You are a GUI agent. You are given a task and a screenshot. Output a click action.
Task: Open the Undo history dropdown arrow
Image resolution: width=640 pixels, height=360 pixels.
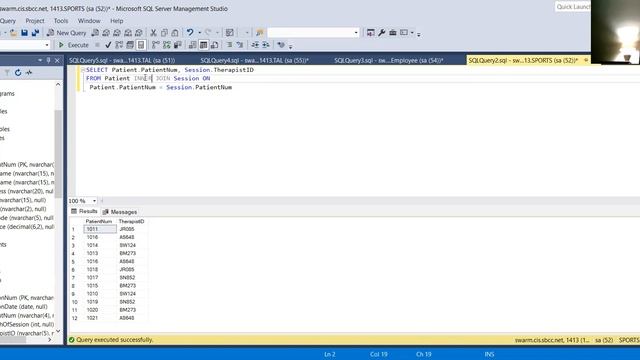pyautogui.click(x=200, y=33)
